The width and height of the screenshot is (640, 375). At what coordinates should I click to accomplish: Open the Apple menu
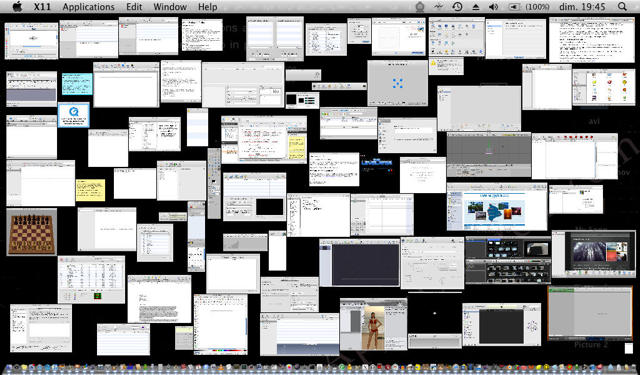(17, 7)
